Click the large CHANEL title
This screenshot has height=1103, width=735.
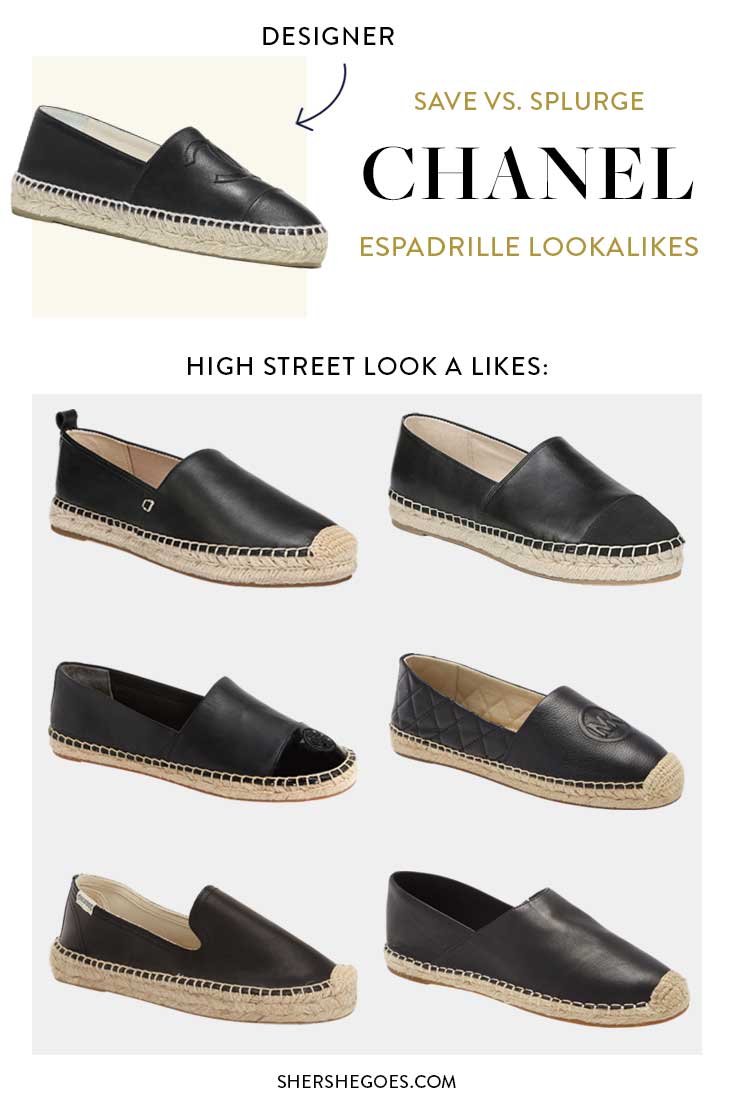tap(528, 174)
